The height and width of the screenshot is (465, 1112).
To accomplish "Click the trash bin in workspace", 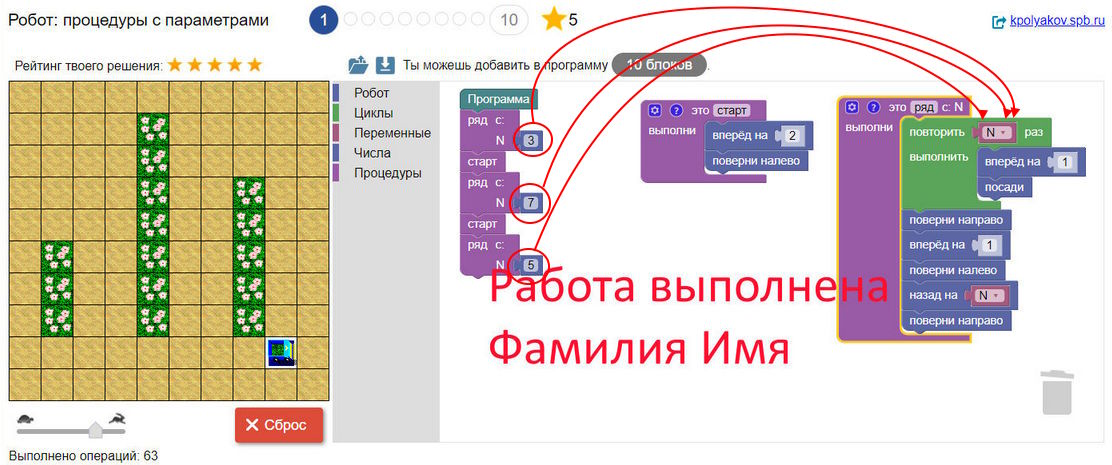I will click(x=1057, y=391).
